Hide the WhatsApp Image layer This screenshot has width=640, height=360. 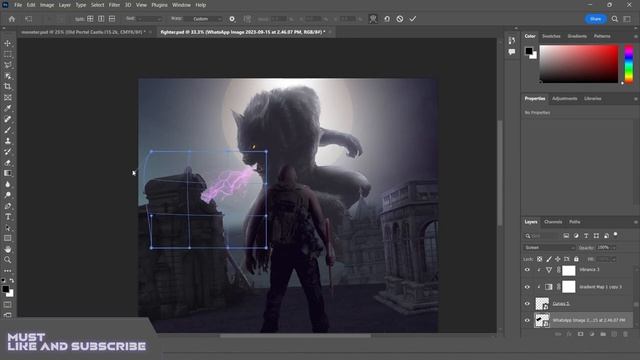point(527,320)
